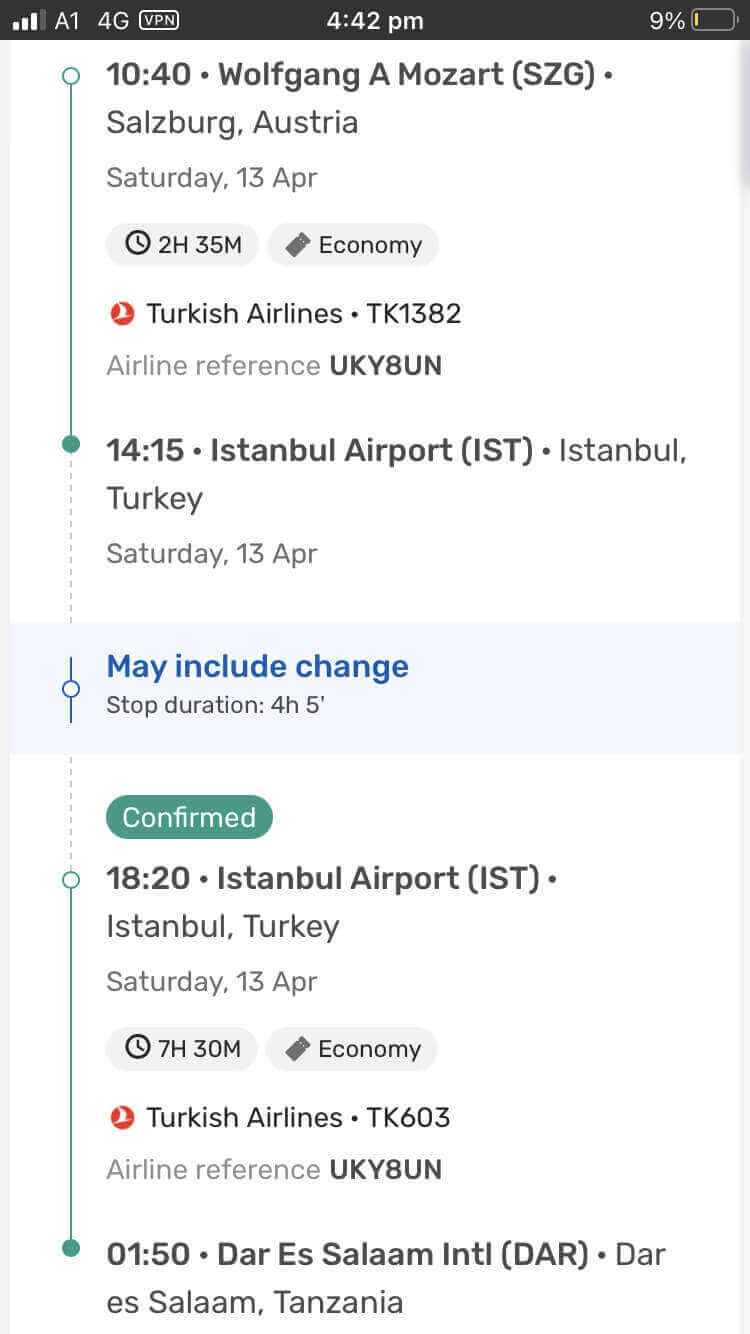This screenshot has width=750, height=1334.
Task: Select the Salzburg departure timeline marker
Action: click(x=70, y=75)
